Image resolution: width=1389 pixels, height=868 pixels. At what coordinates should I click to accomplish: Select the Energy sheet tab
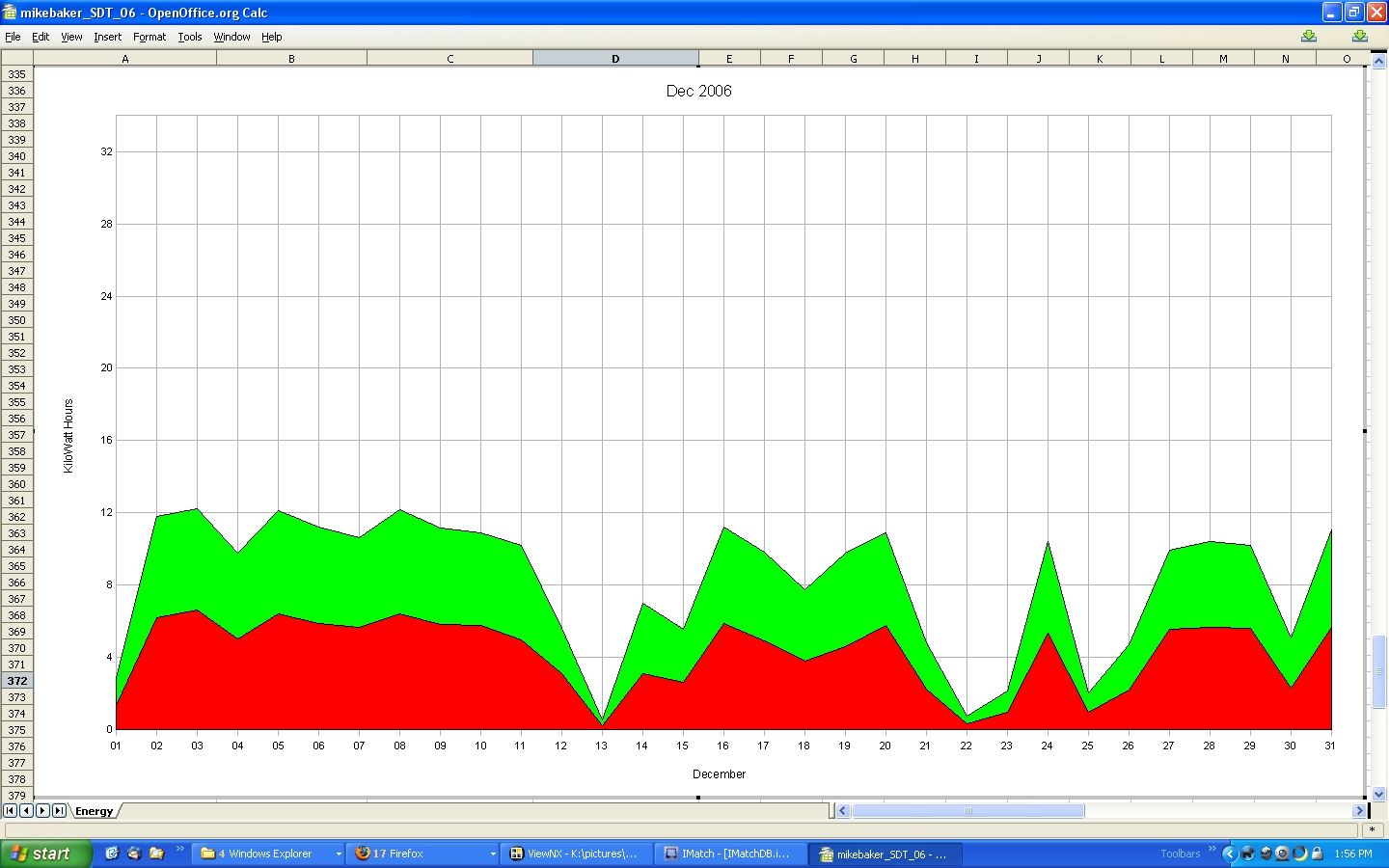point(94,811)
